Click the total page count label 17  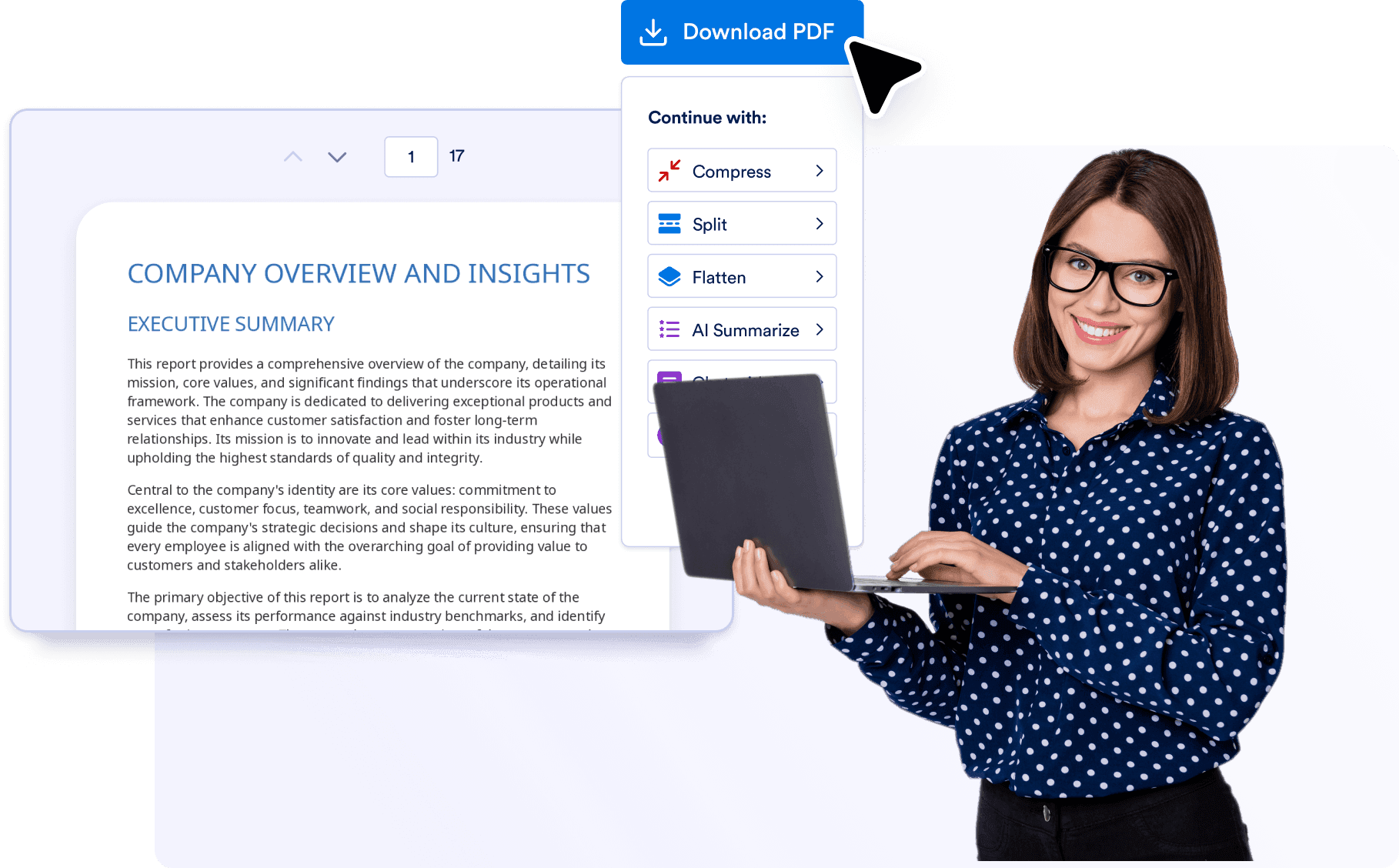(x=456, y=156)
